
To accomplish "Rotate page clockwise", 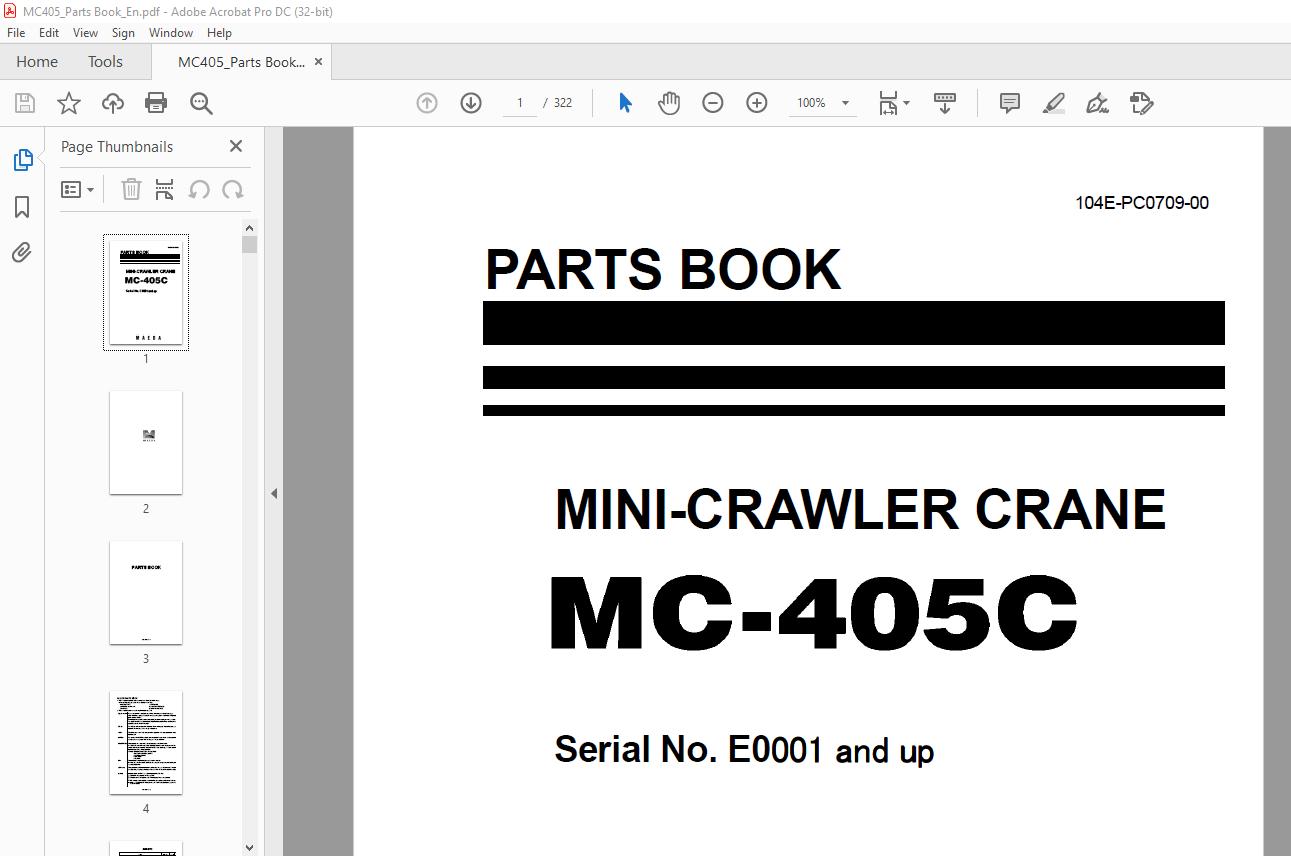I will tap(233, 189).
